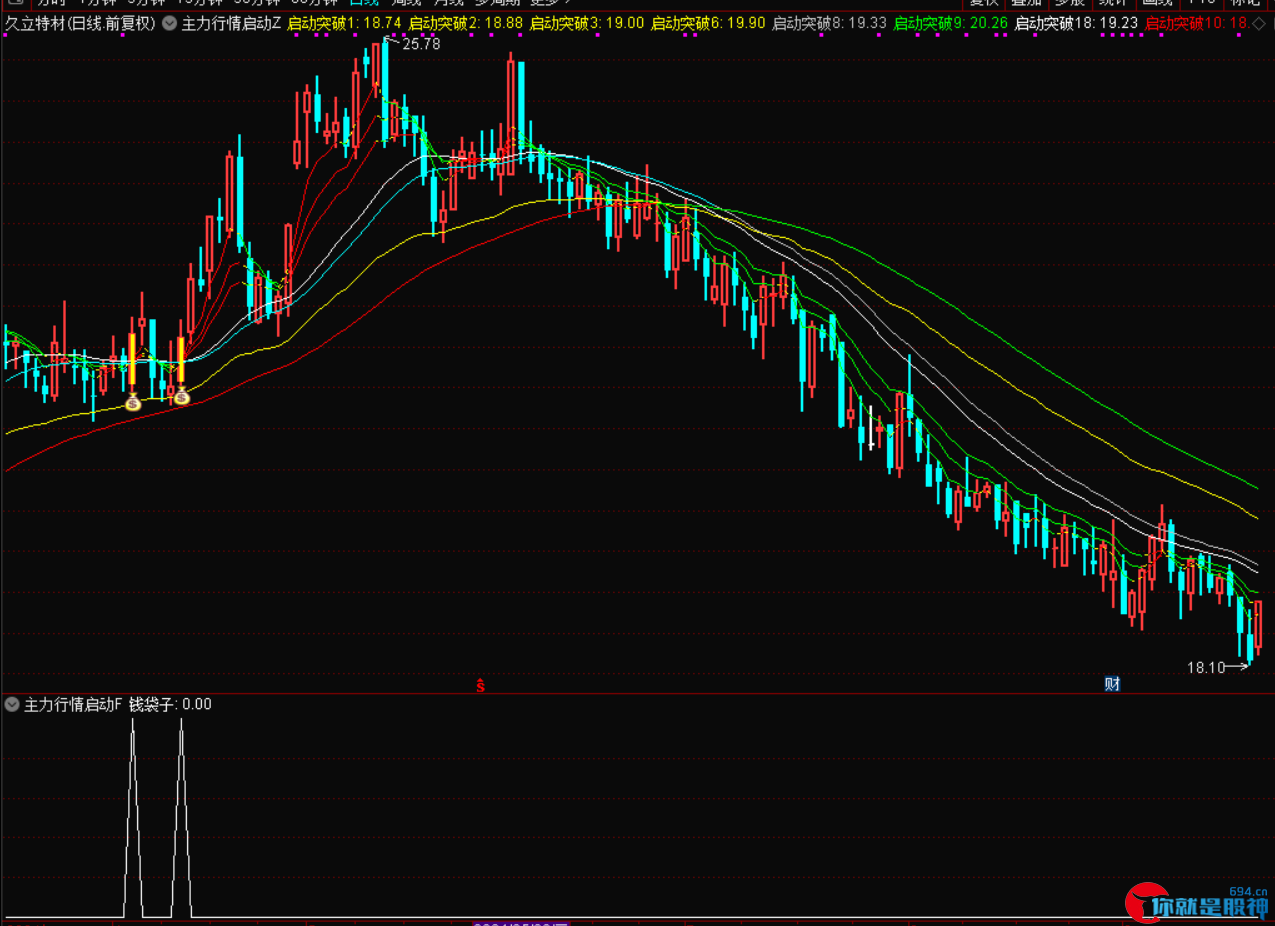Select the 启动突破3: 19.00 value label
This screenshot has height=926, width=1275.
pos(587,24)
